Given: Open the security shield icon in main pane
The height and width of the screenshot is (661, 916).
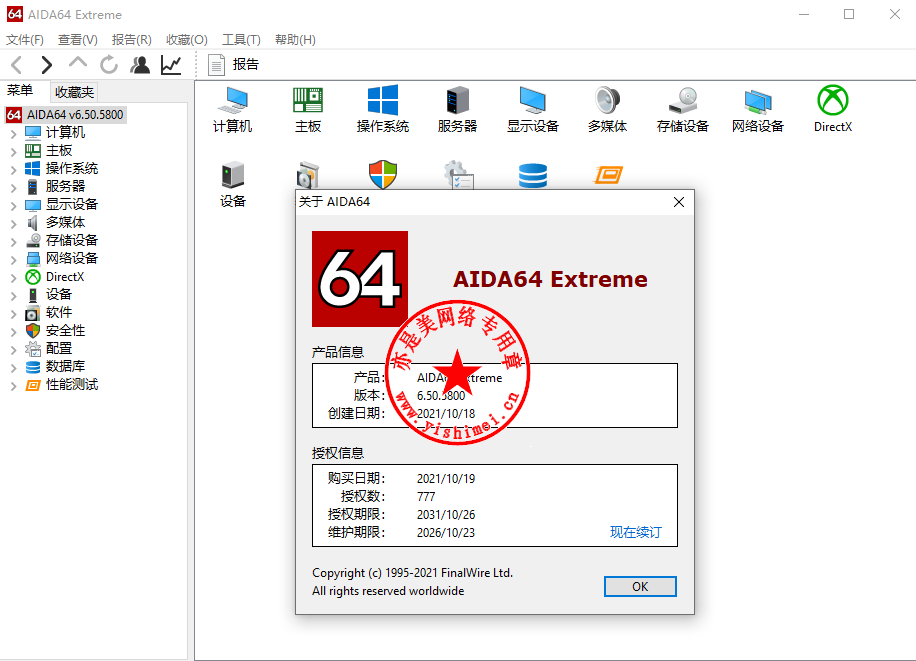Looking at the screenshot, I should click(383, 175).
